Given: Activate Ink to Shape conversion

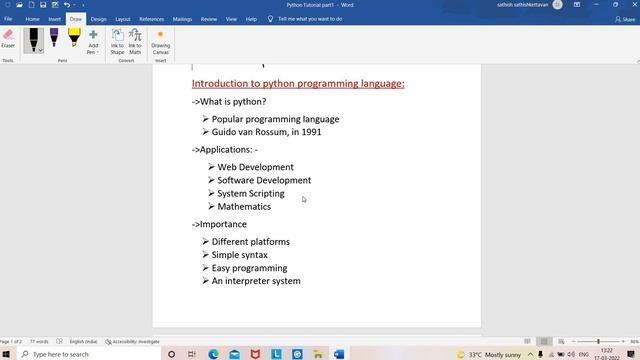Looking at the screenshot, I should click(x=117, y=42).
